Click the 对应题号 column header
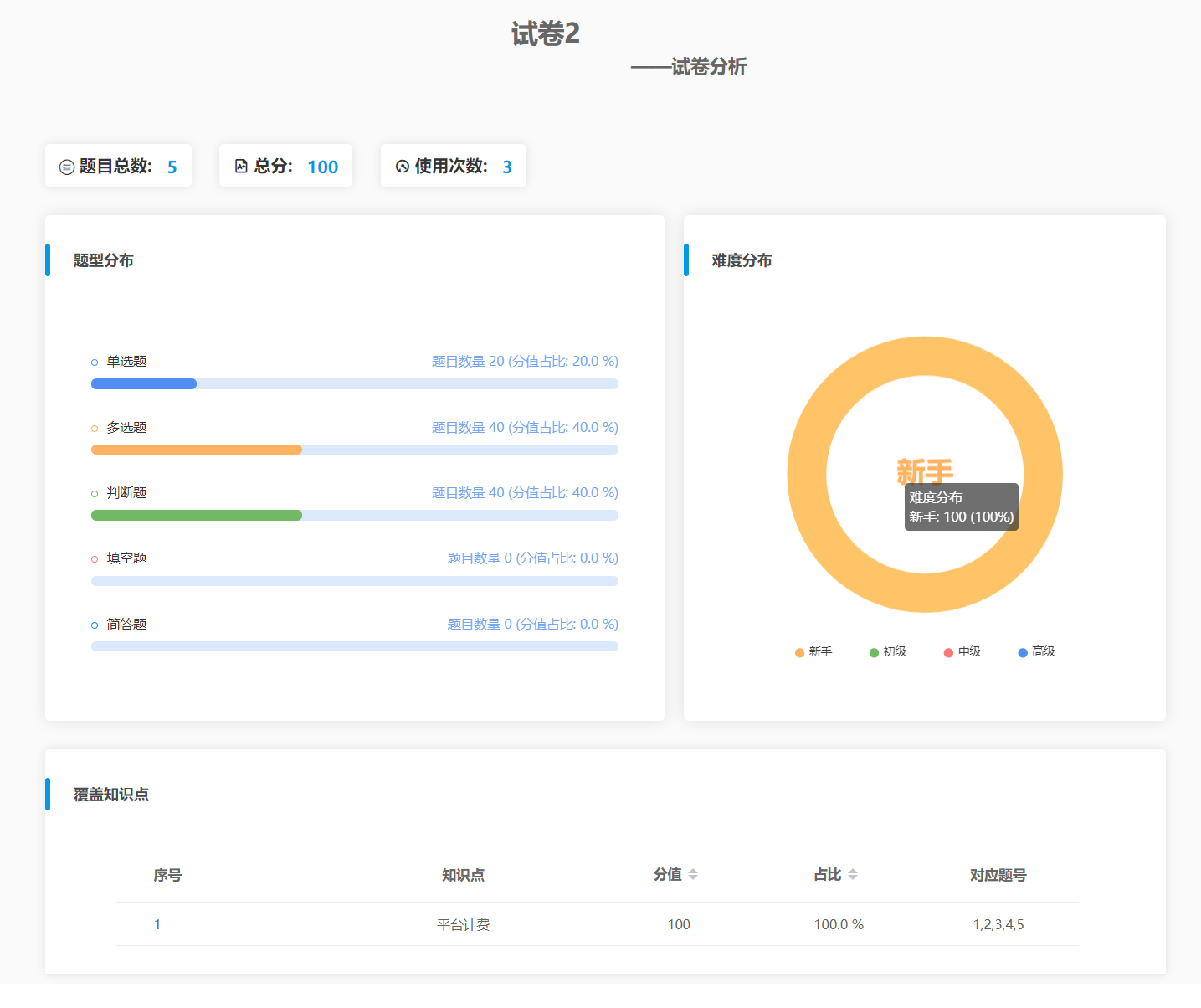Viewport: 1201px width, 1008px height. (998, 875)
